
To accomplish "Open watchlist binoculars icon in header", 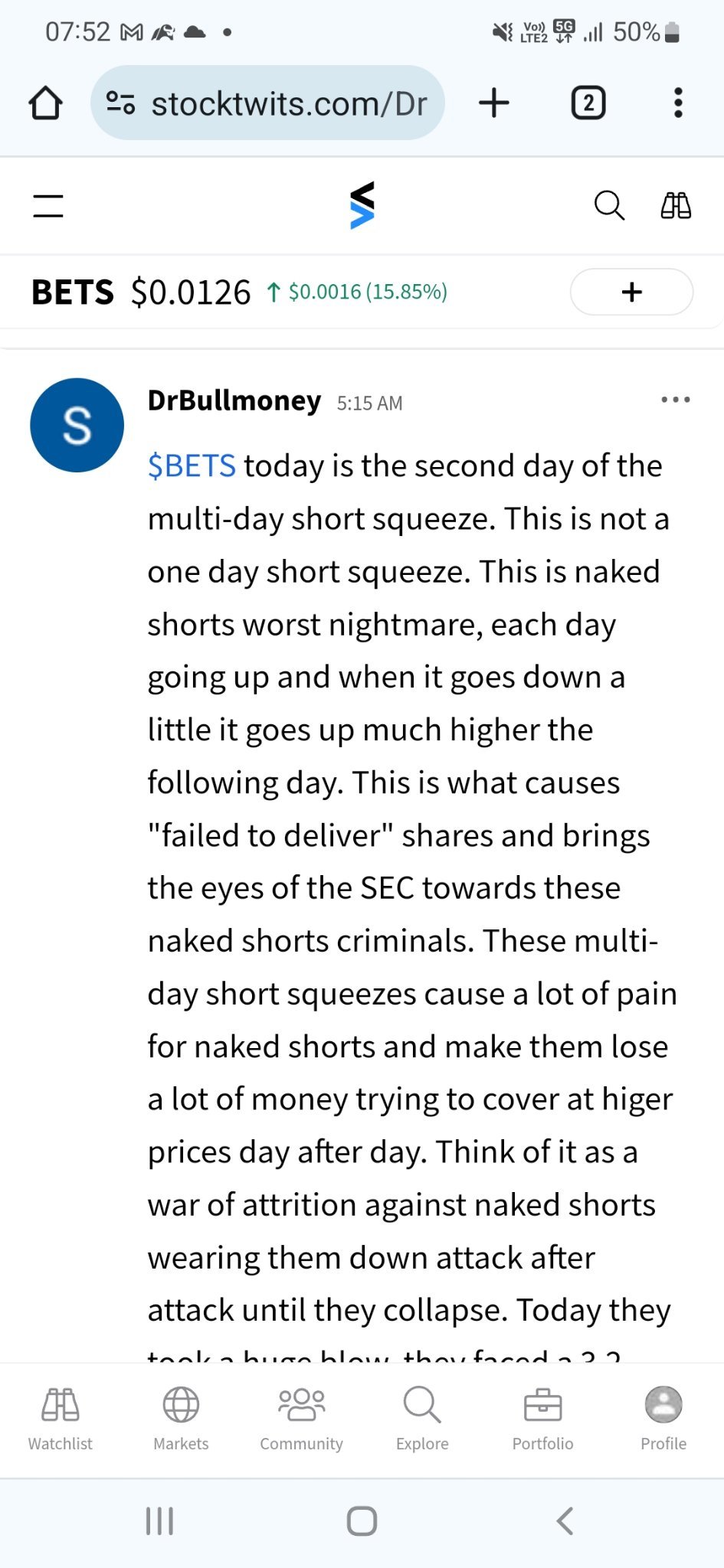I will coord(676,205).
